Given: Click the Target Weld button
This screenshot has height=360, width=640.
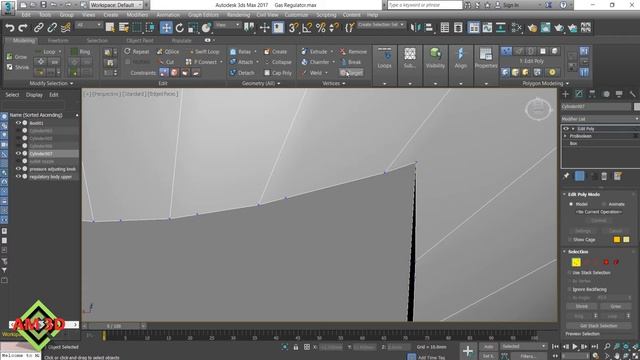Looking at the screenshot, I should click(x=351, y=73).
